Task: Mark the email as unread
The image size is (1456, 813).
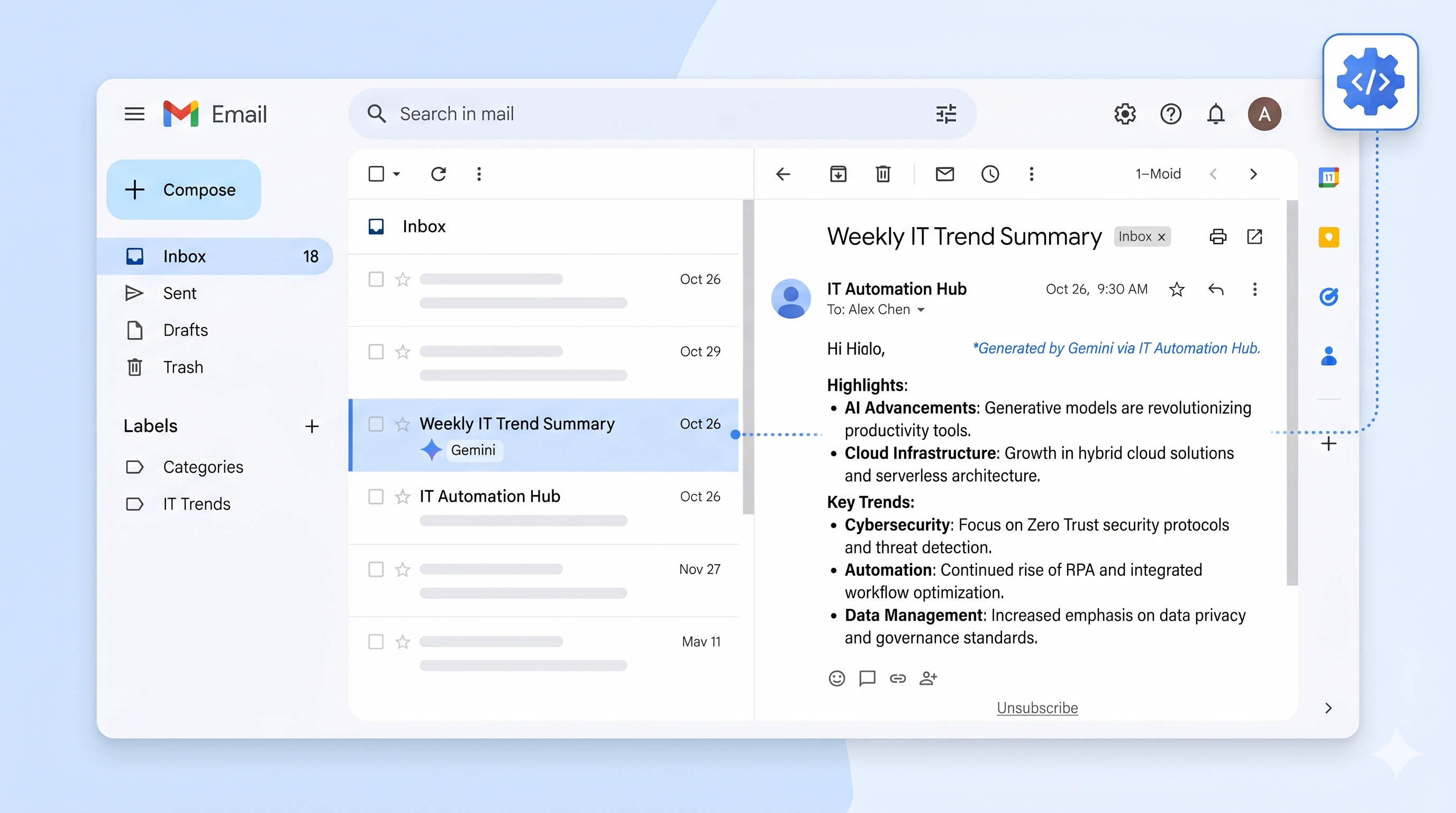Action: pyautogui.click(x=944, y=174)
